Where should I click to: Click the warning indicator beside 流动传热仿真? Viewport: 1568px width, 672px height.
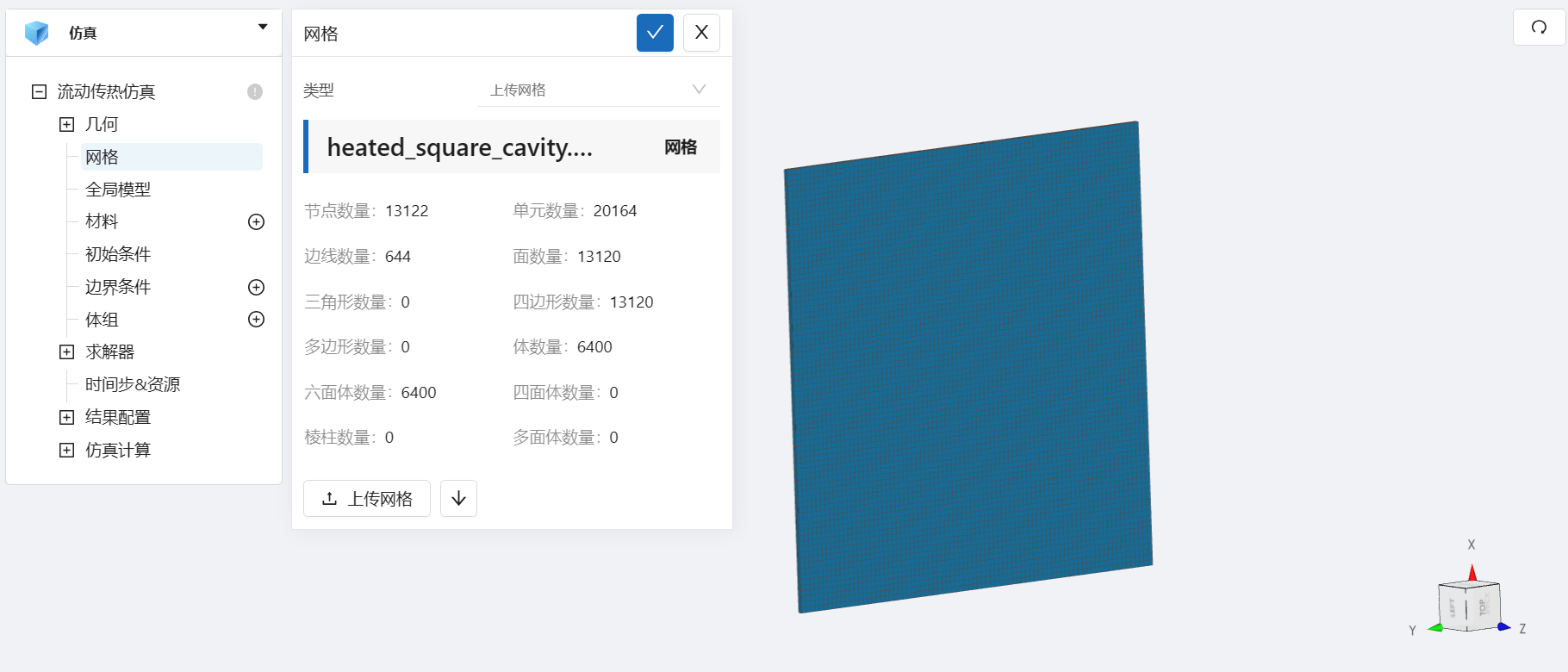(x=255, y=91)
